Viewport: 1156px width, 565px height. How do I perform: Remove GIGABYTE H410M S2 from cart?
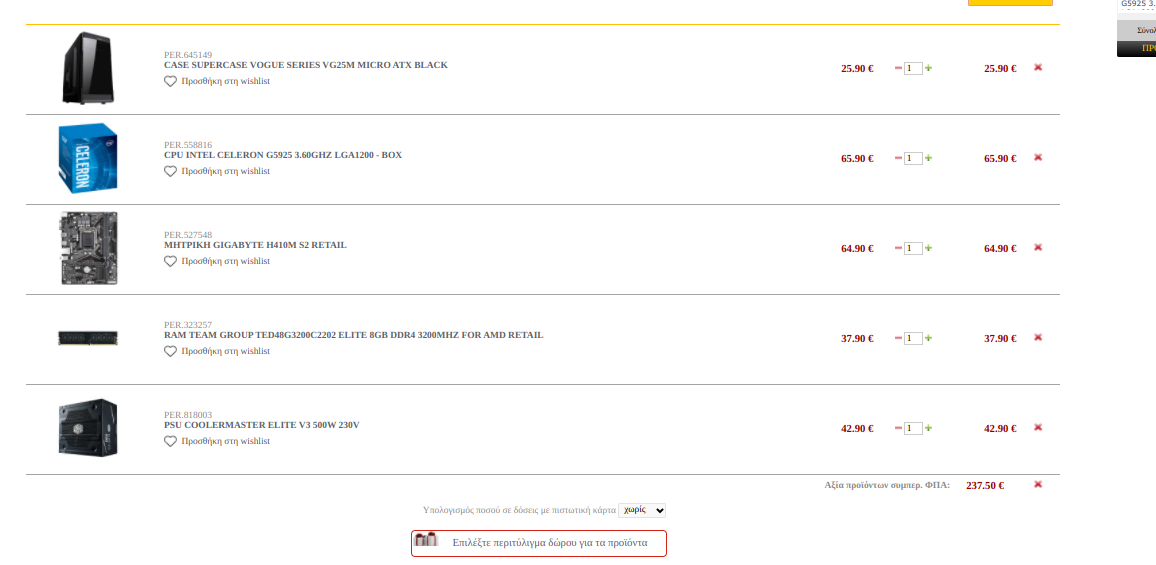1038,247
